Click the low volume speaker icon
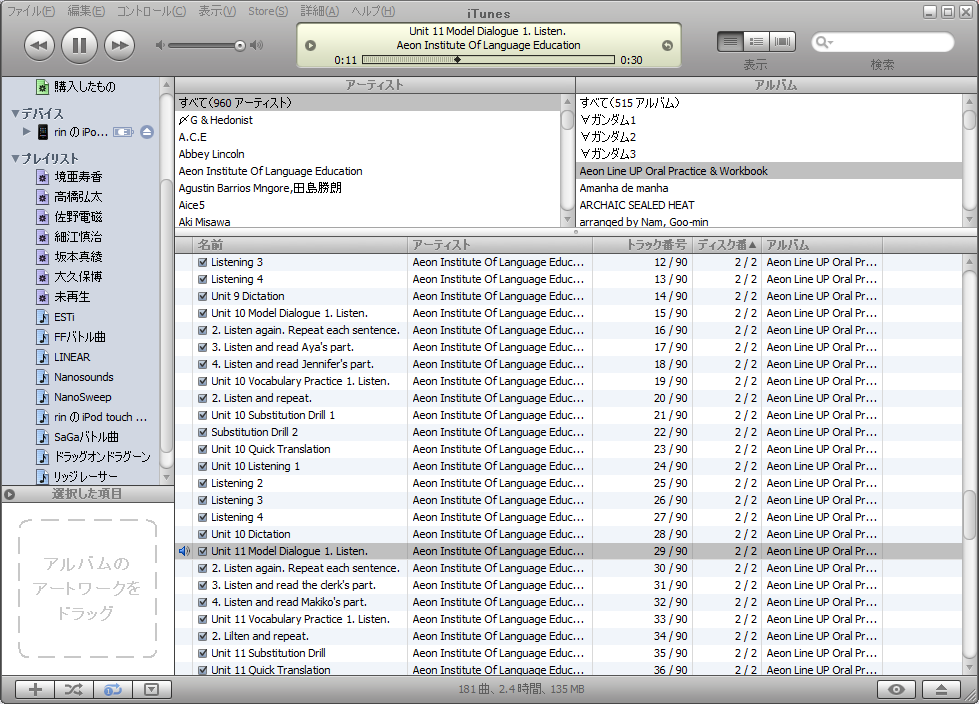Viewport: 979px width, 704px height. tap(160, 46)
